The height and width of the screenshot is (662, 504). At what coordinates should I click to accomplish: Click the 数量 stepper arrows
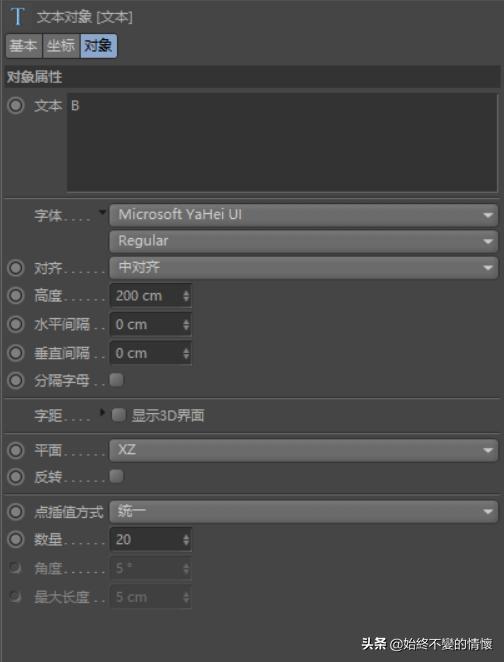tap(186, 540)
